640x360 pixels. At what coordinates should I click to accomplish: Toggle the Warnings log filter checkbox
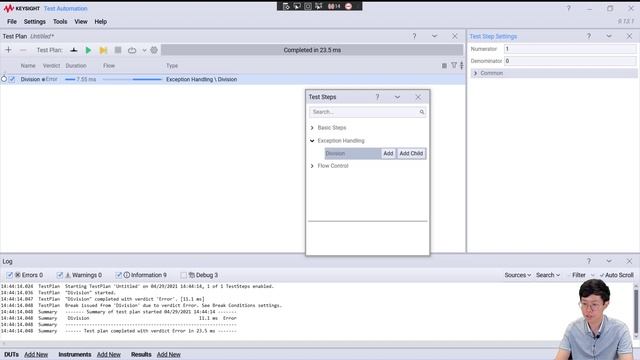(x=60, y=275)
